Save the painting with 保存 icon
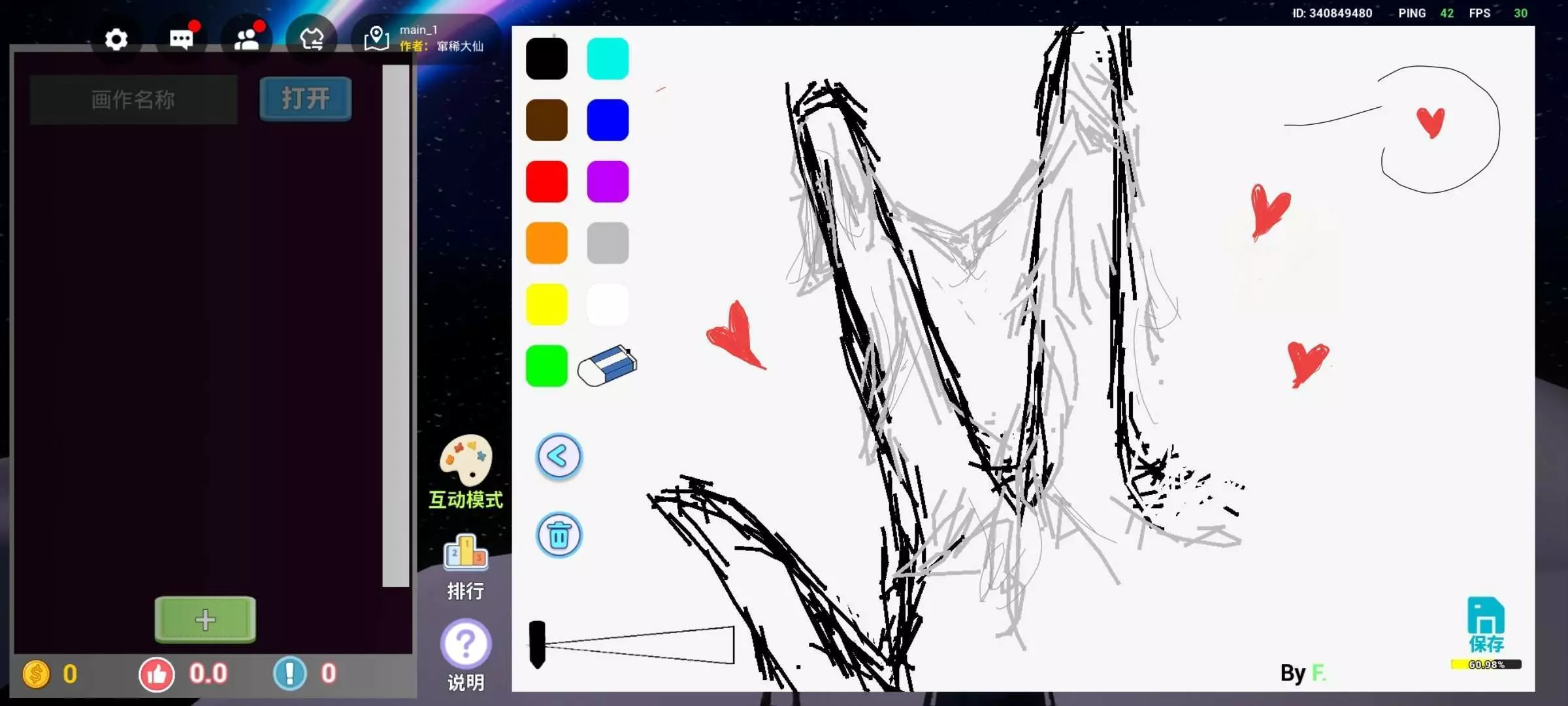Viewport: 1568px width, 706px height. 1486,624
